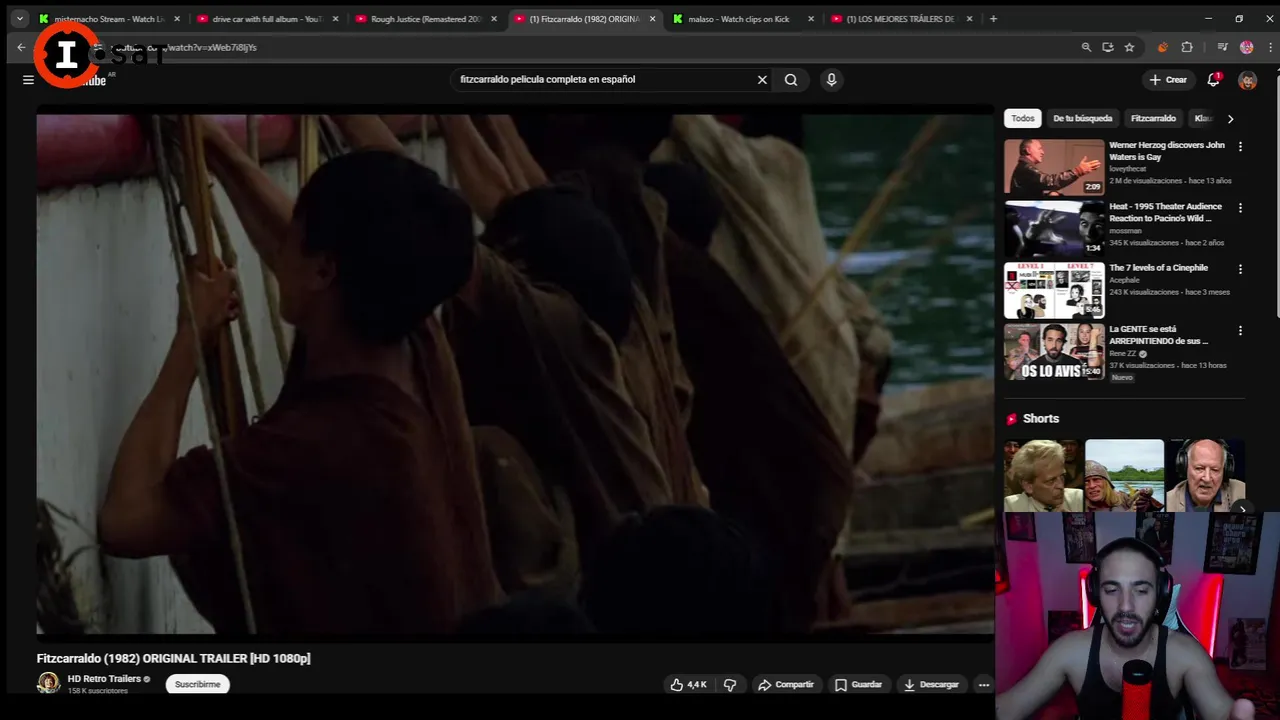Close the mistemacho Stream tab

(177, 19)
